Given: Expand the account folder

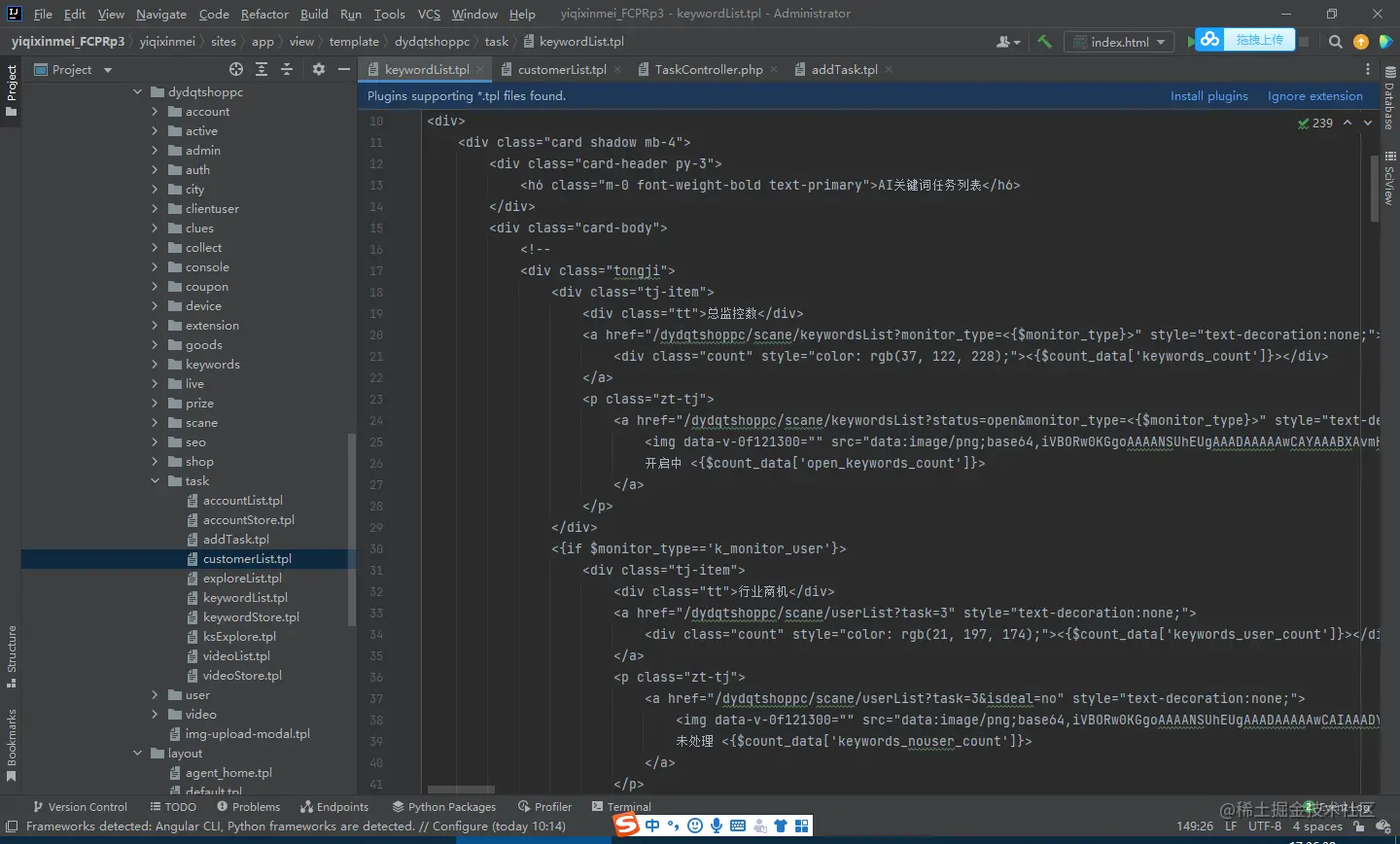Looking at the screenshot, I should click(155, 112).
